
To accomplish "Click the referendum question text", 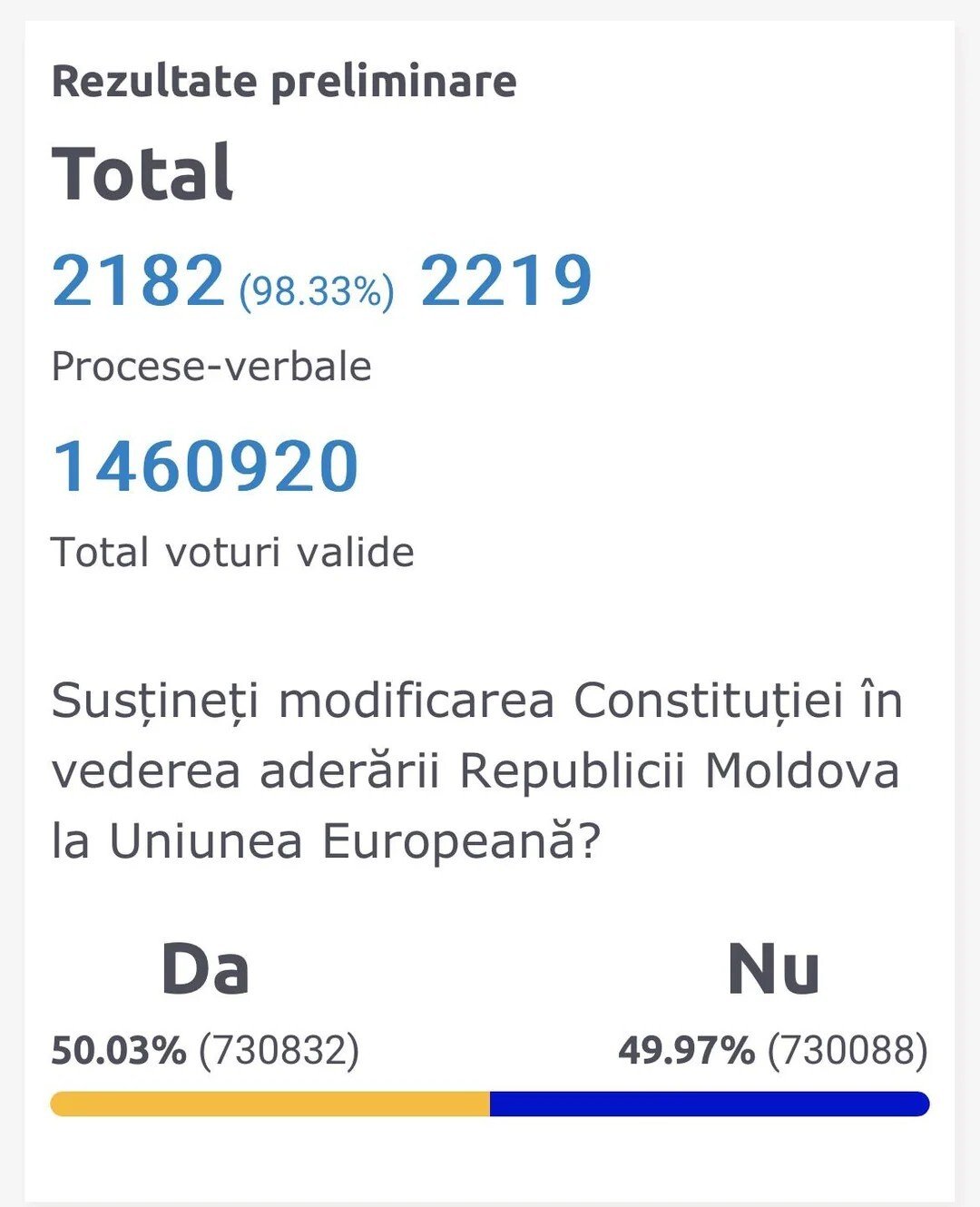I will (x=477, y=771).
